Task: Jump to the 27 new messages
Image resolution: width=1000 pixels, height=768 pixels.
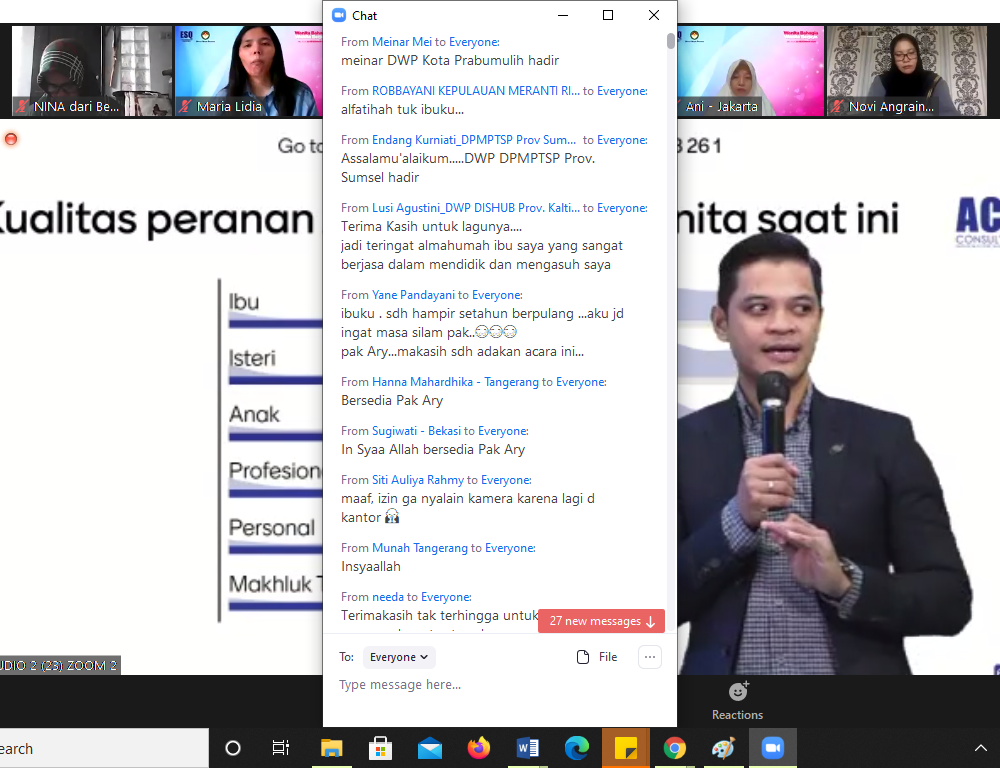Action: [601, 621]
